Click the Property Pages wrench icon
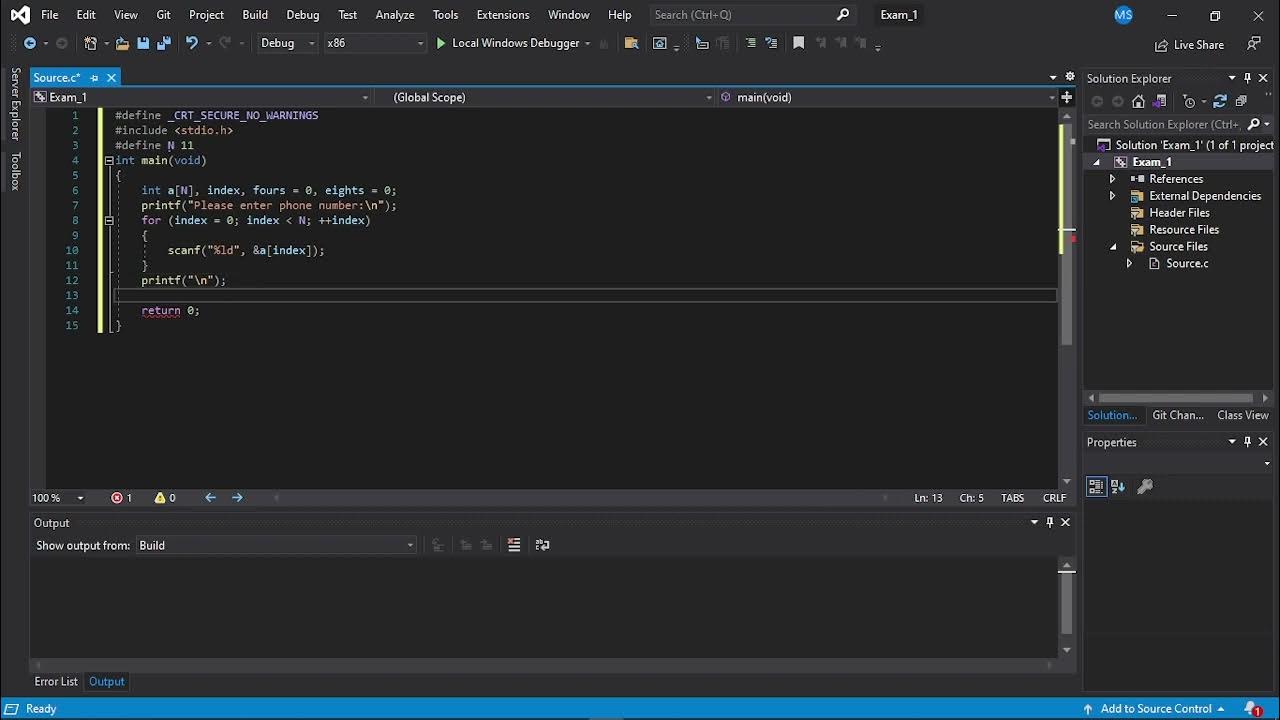 (x=1145, y=486)
